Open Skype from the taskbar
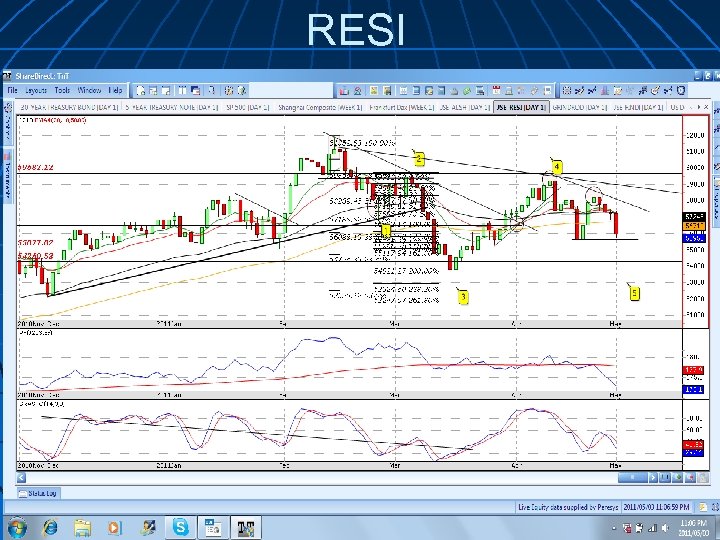The height and width of the screenshot is (540, 720). point(180,527)
